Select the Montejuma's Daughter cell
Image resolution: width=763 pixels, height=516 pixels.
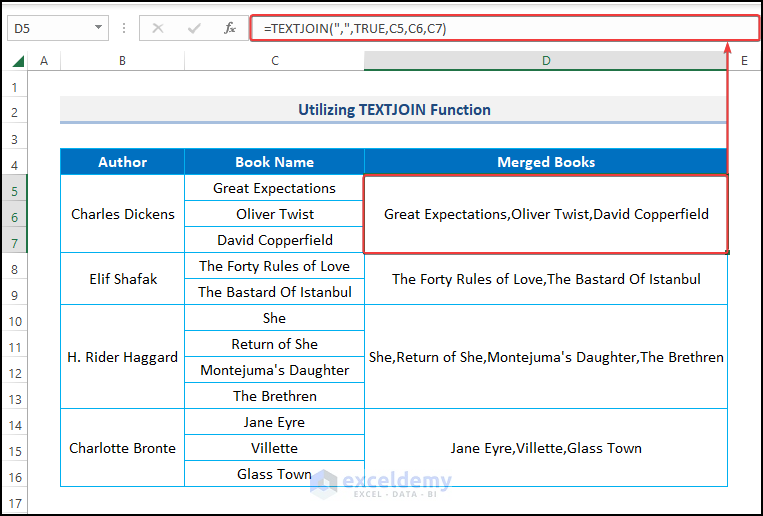coord(274,370)
